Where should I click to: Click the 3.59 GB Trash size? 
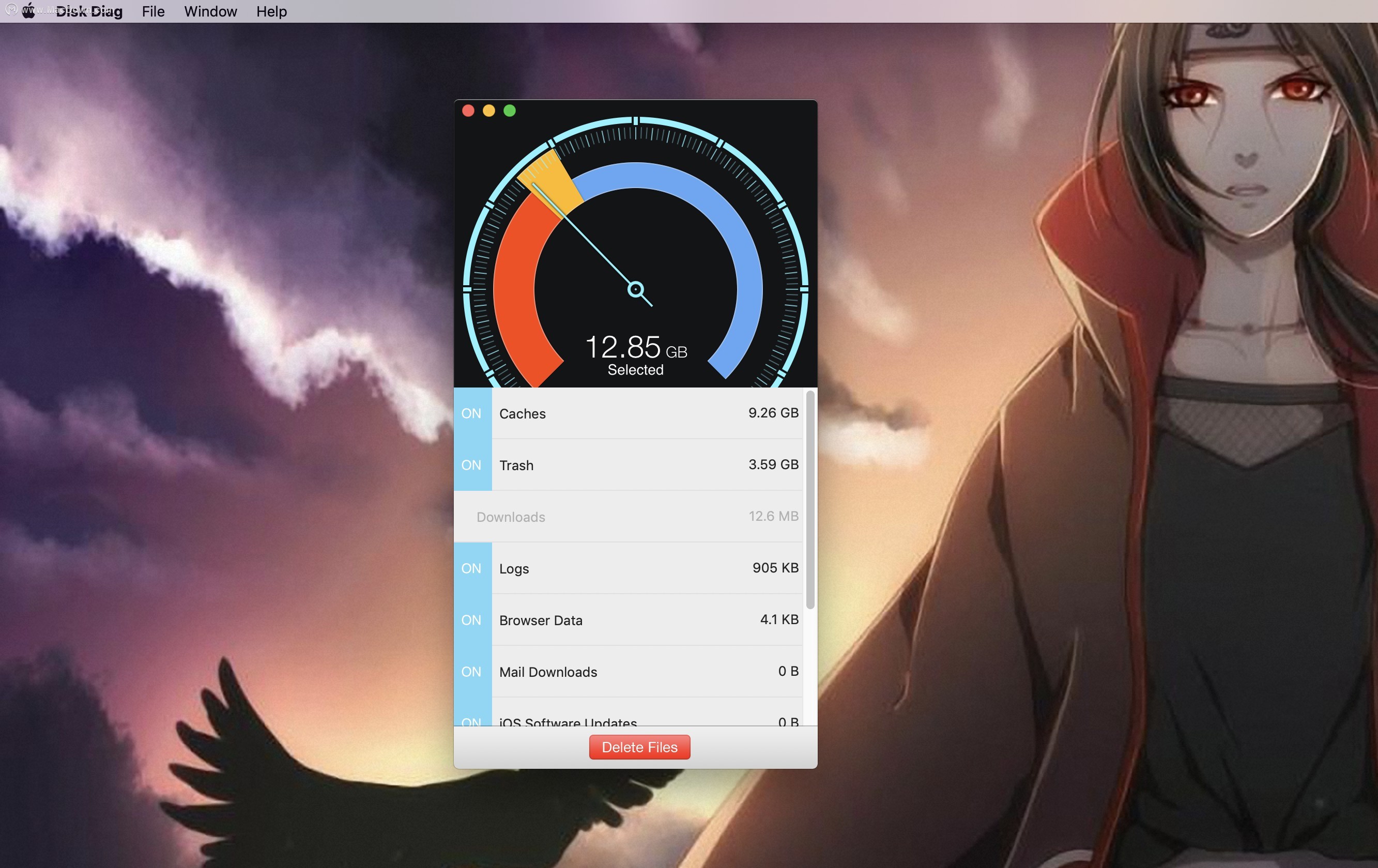773,464
